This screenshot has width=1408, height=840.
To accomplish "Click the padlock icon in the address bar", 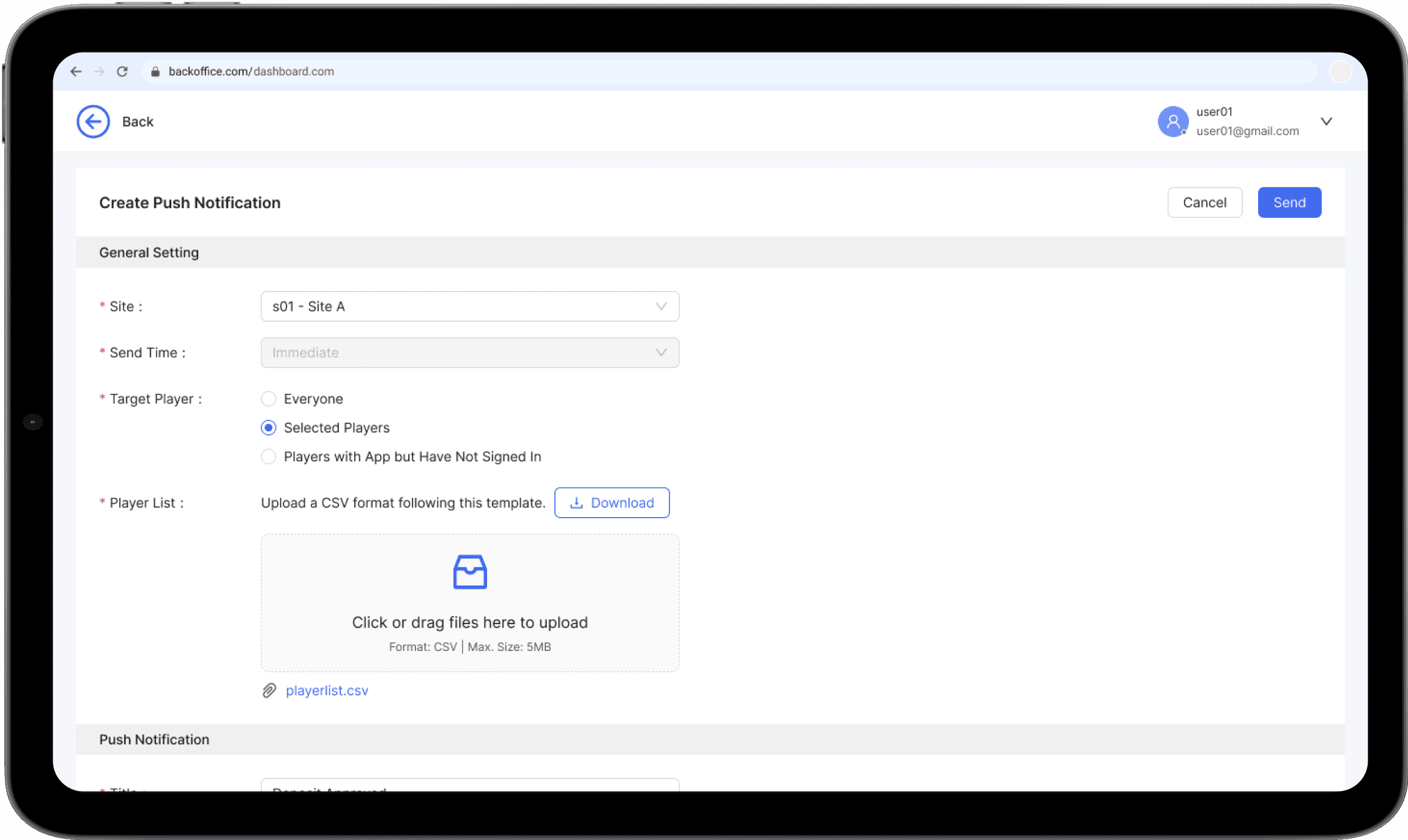I will tap(155, 72).
